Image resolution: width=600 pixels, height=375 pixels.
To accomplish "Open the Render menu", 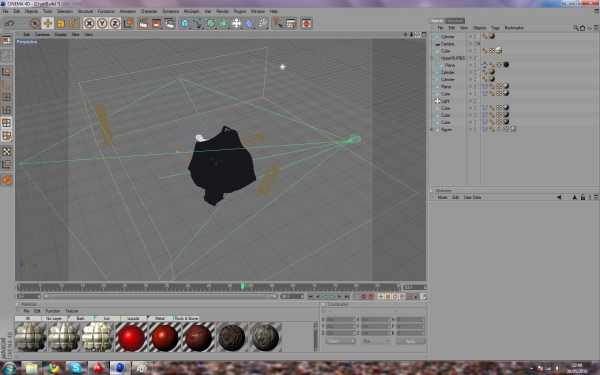I will pyautogui.click(x=222, y=11).
